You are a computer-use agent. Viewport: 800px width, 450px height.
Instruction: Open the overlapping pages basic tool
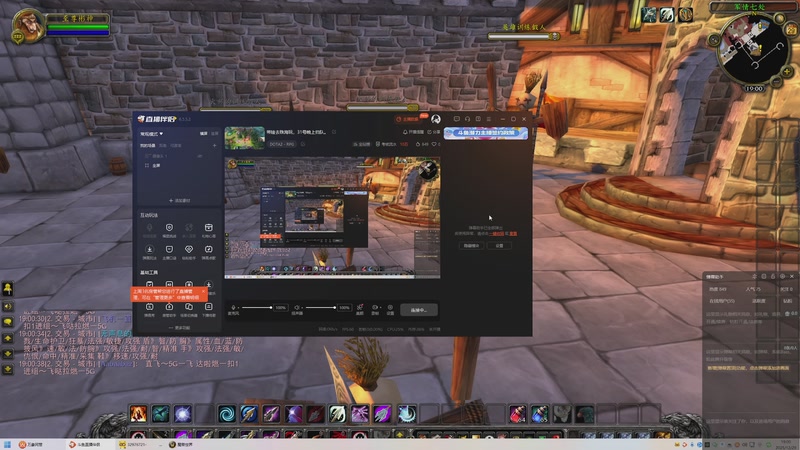coord(189,307)
